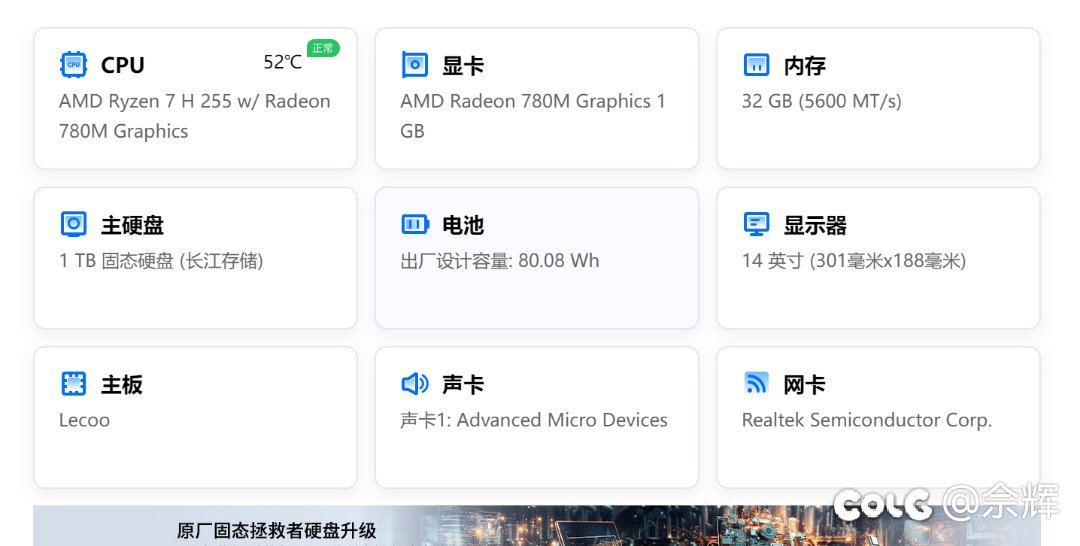
Task: Click the monitor (显示器) icon
Action: coord(756,224)
